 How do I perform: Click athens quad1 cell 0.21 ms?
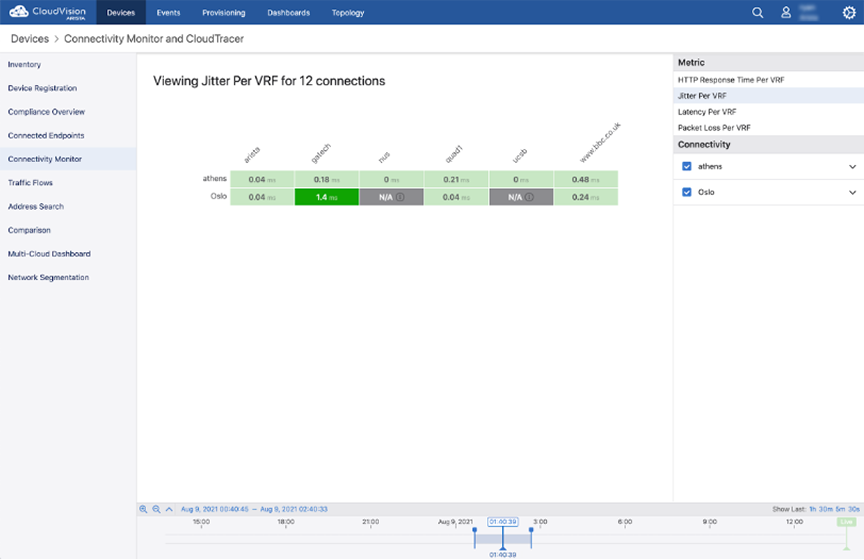click(456, 179)
